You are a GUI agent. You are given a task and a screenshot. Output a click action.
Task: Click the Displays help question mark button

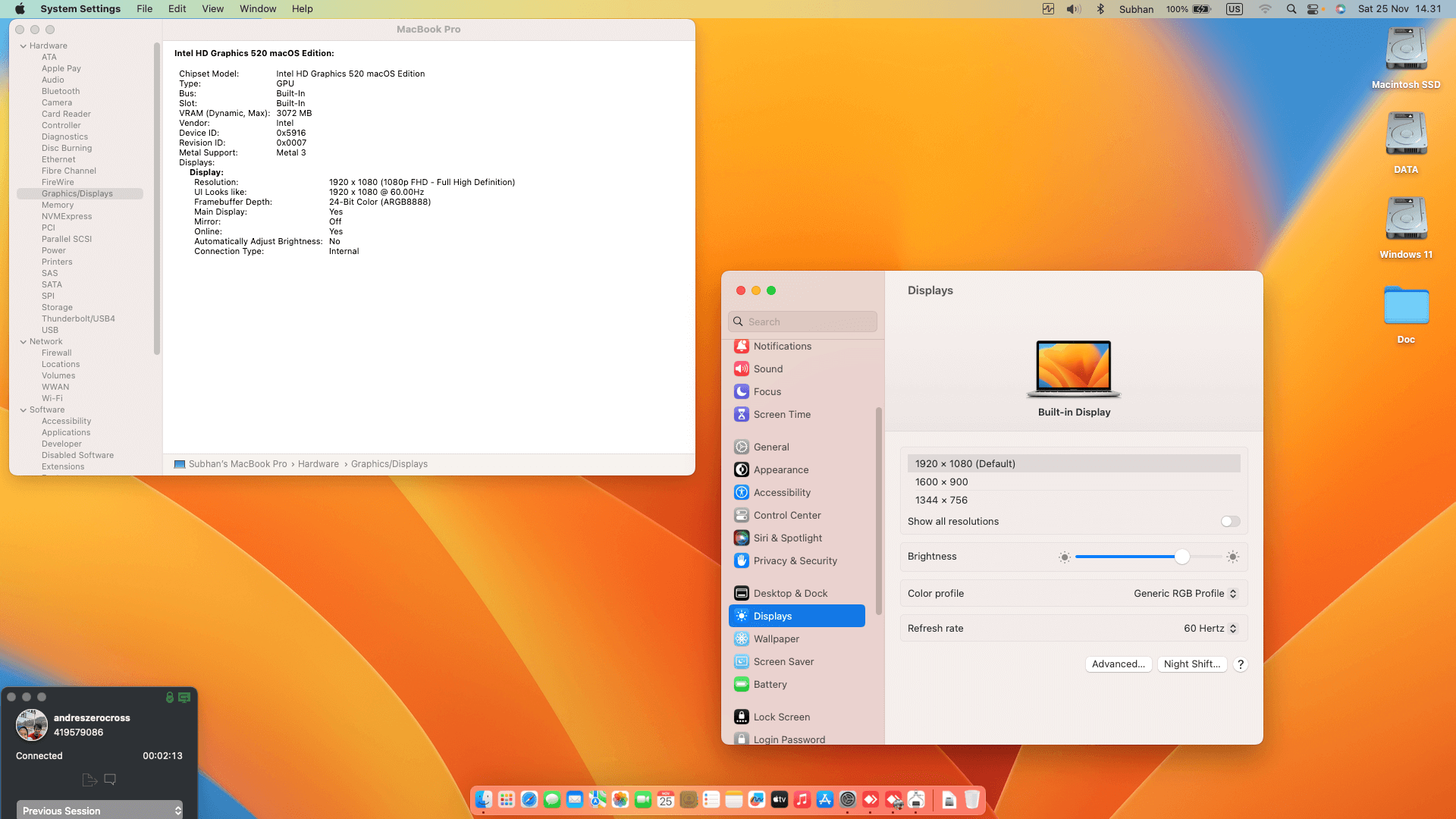click(x=1241, y=664)
